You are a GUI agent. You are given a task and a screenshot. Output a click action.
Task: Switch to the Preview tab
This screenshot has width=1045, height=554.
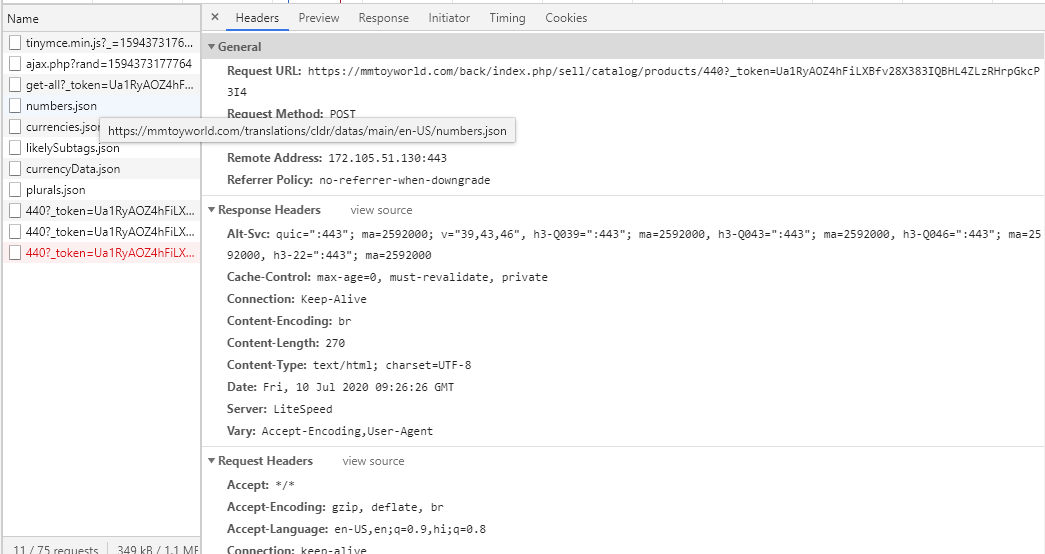[319, 18]
